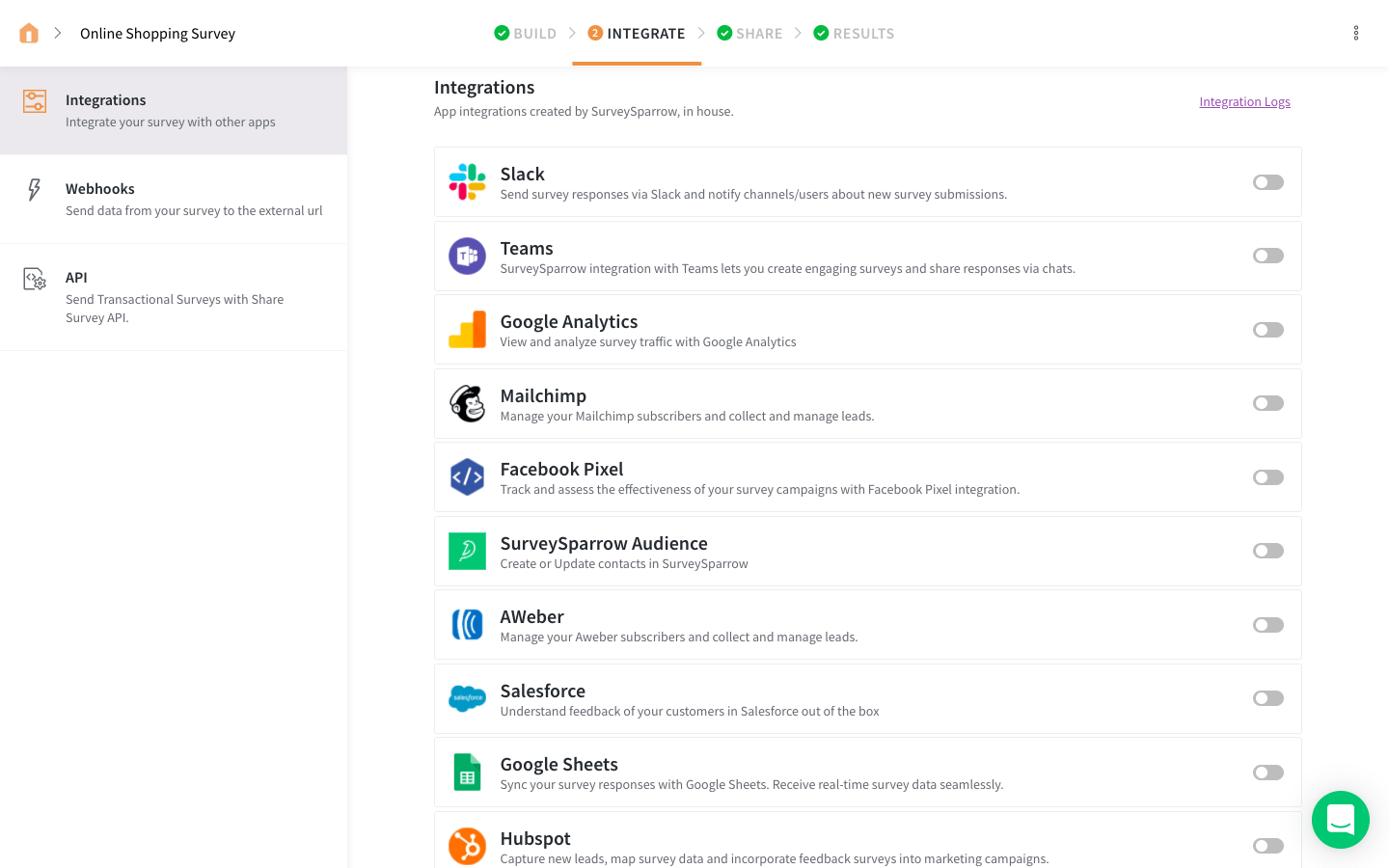Viewport: 1389px width, 868px height.
Task: Click the Google Sheets title text
Action: click(x=558, y=764)
